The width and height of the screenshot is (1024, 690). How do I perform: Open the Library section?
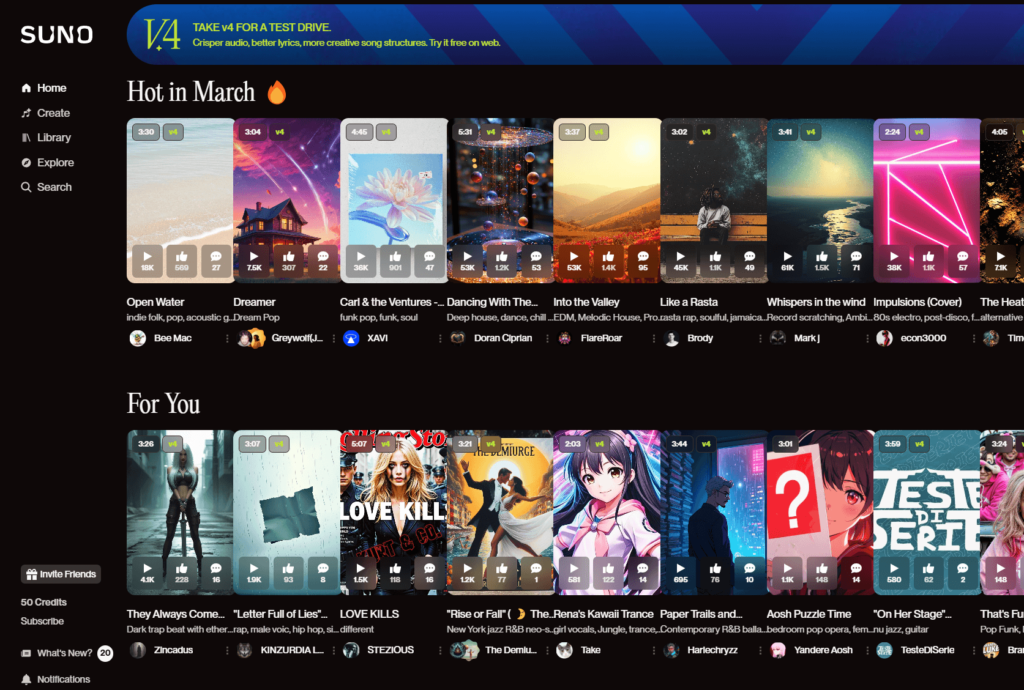point(54,138)
